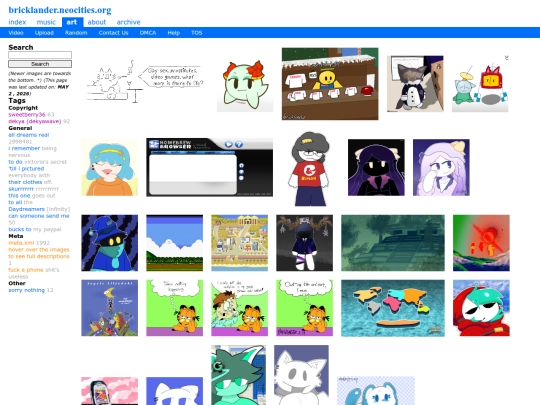Open the teal building landscape thumbnail

[x=393, y=243]
